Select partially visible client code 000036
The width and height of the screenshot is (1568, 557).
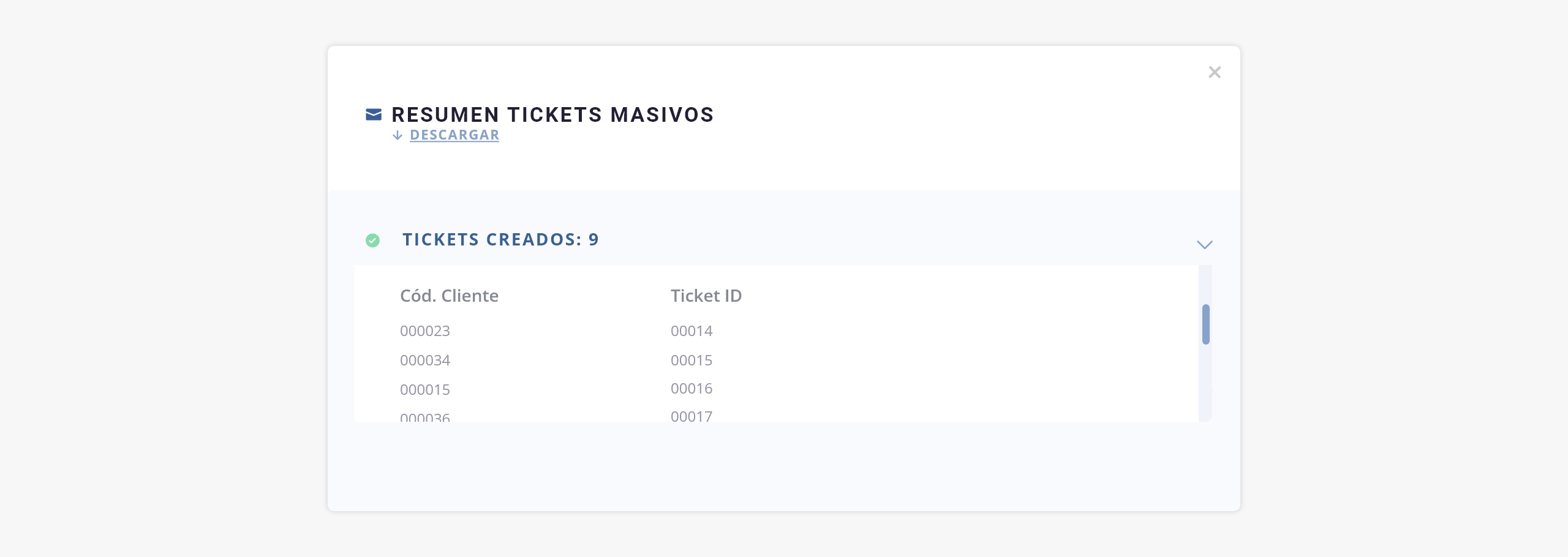click(425, 417)
